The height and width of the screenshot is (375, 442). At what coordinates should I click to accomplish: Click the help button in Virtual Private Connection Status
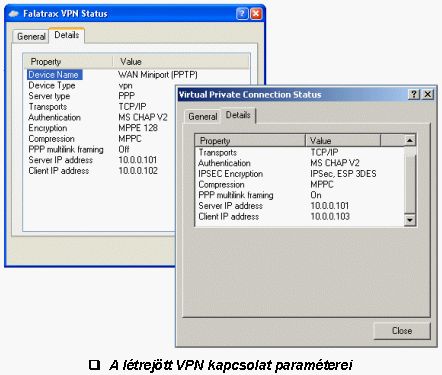pos(414,94)
